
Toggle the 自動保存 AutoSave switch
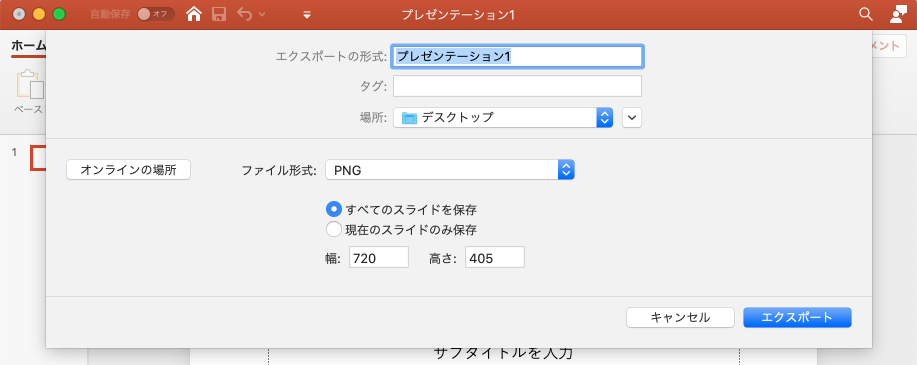pyautogui.click(x=156, y=15)
